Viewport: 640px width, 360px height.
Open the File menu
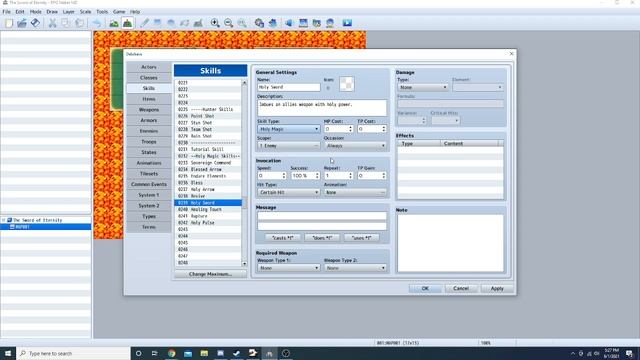(7, 12)
